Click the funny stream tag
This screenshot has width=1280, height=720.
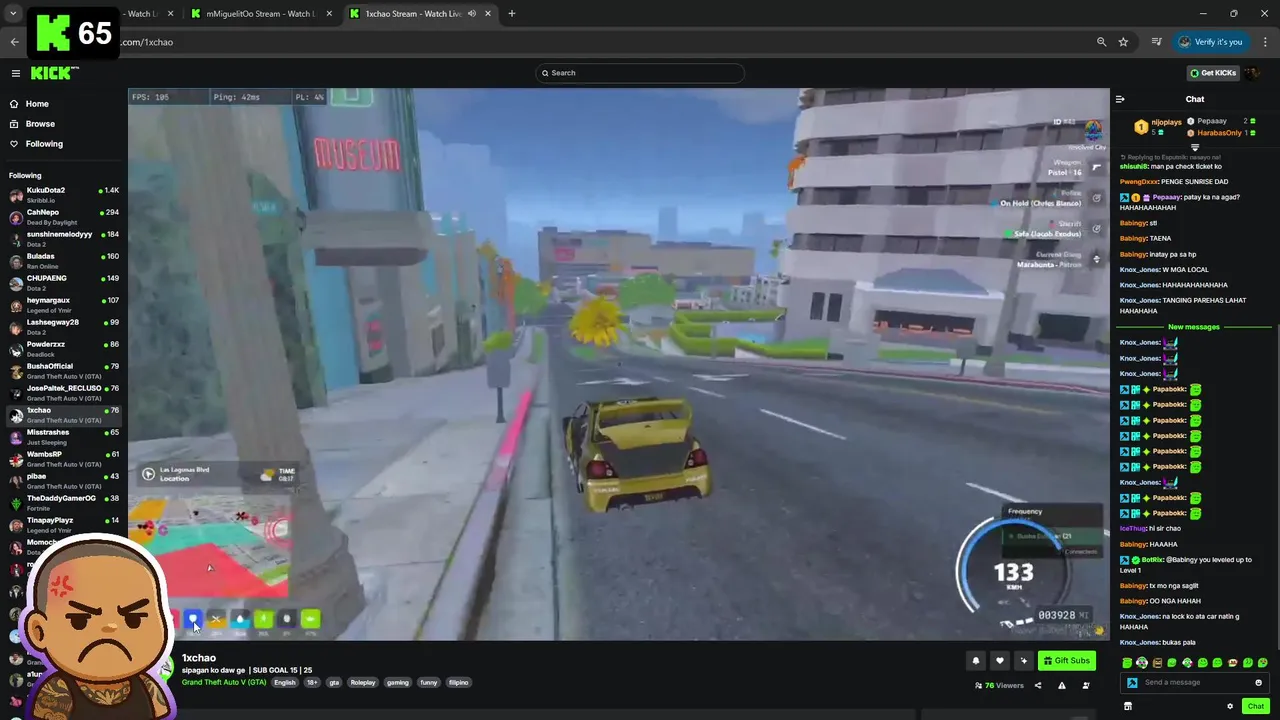pos(429,682)
